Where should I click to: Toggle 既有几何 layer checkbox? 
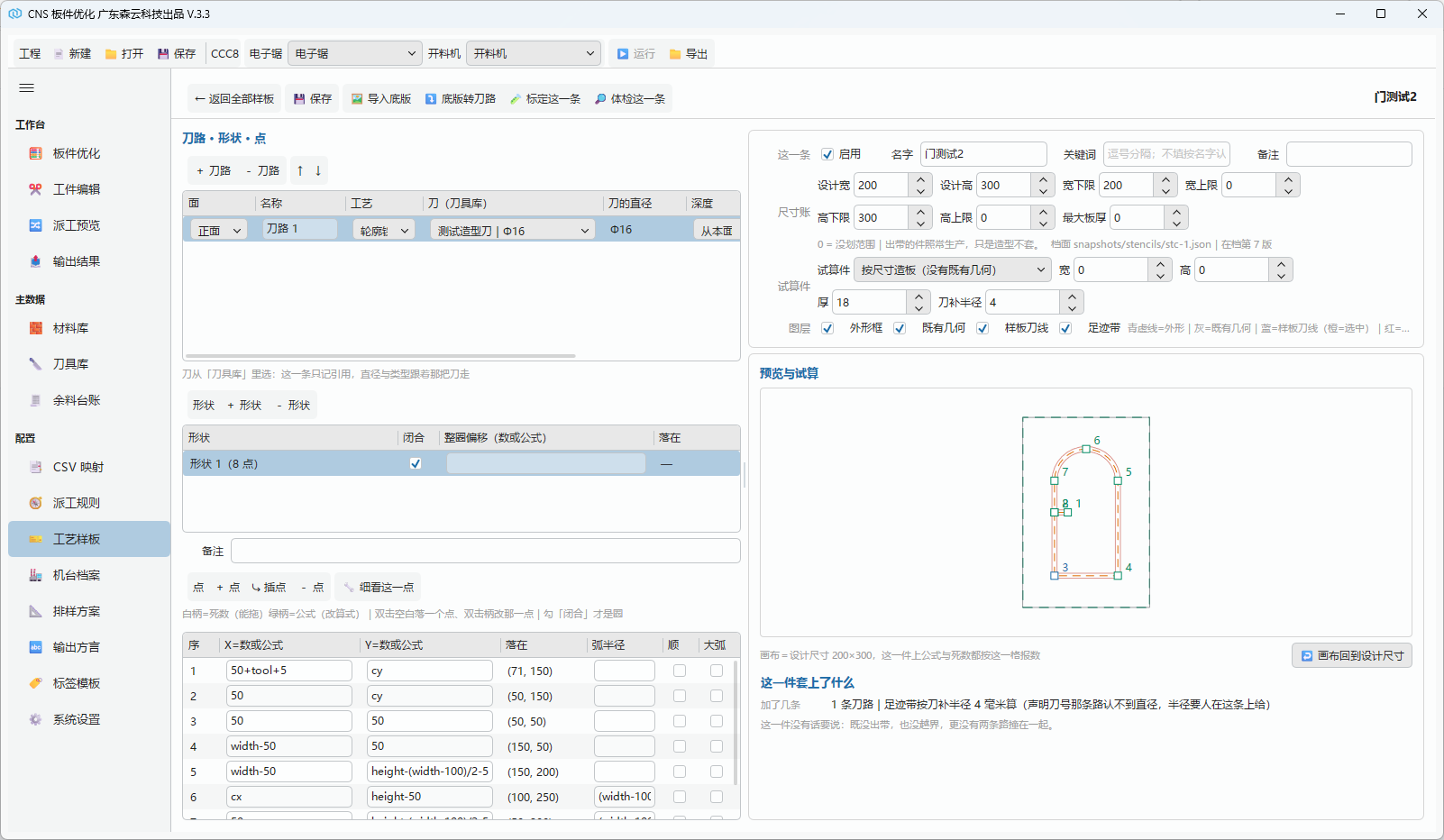tap(900, 328)
